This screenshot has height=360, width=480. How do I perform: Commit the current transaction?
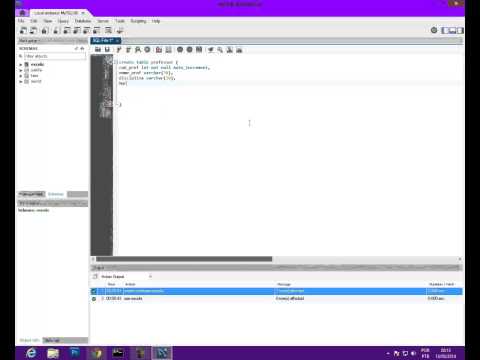(180, 50)
